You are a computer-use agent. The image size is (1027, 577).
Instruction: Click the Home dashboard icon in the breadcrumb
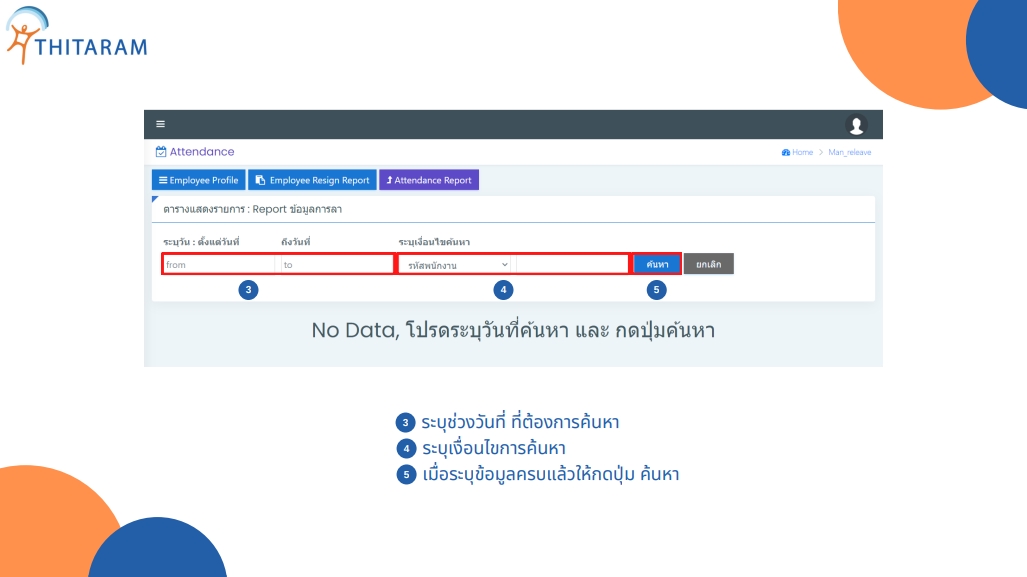786,152
